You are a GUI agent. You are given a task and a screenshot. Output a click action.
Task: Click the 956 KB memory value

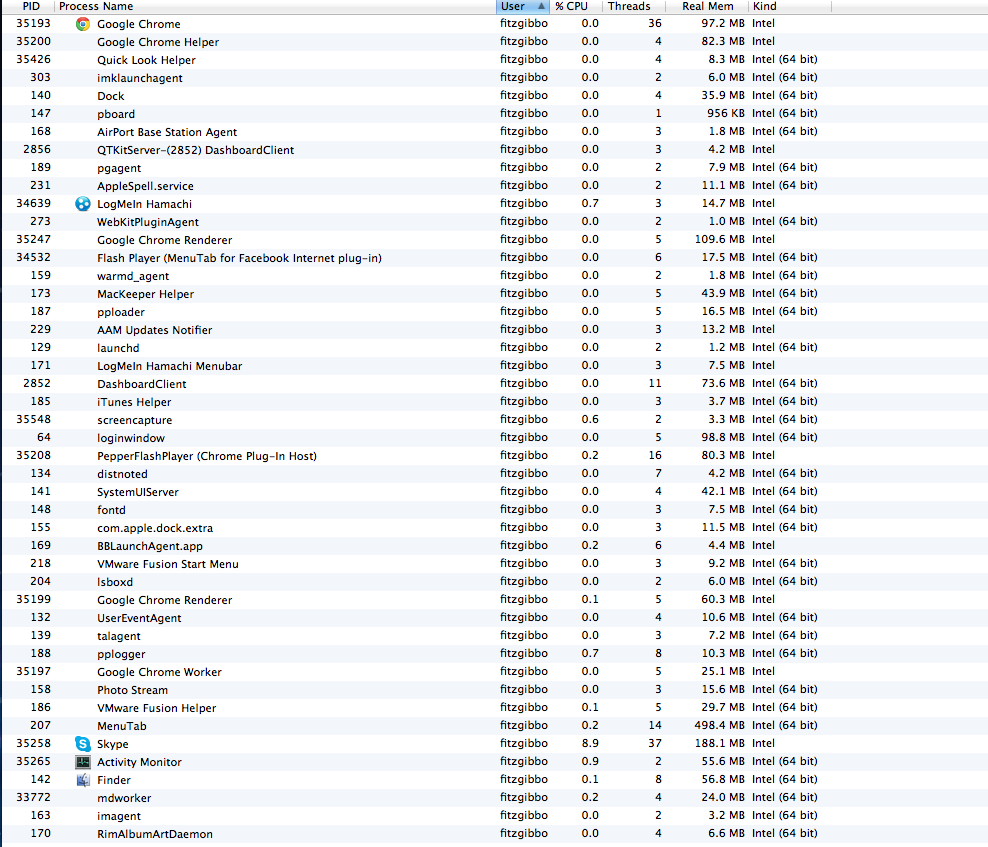[725, 113]
